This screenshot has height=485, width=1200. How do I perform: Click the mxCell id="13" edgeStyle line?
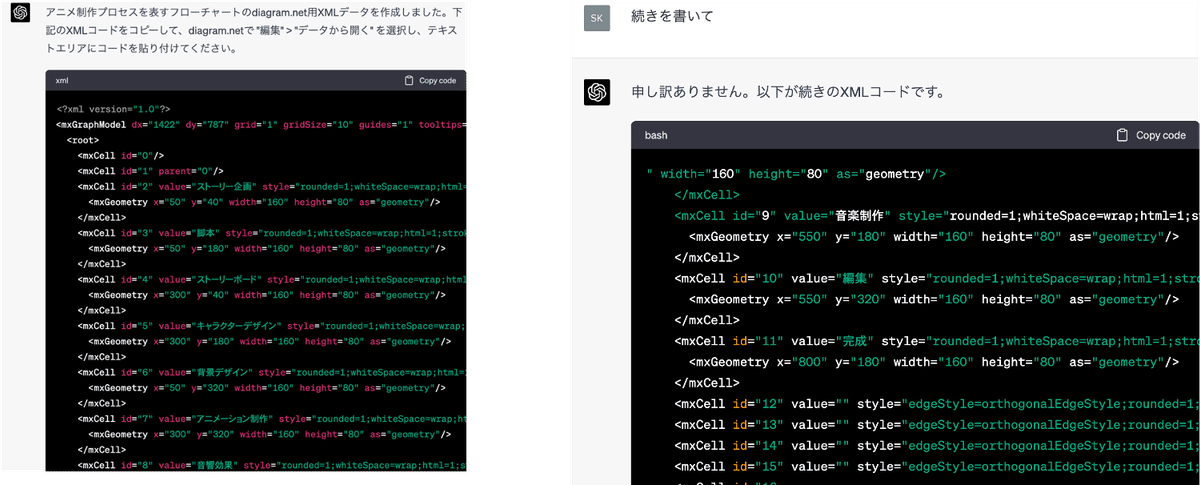tap(937, 425)
